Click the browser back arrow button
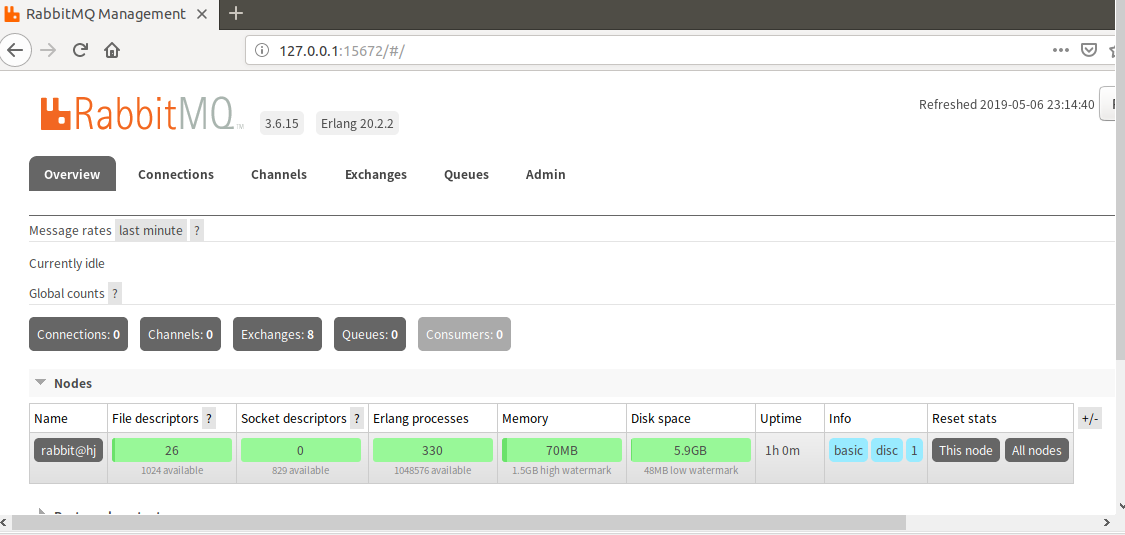Image resolution: width=1125 pixels, height=535 pixels. pos(14,50)
